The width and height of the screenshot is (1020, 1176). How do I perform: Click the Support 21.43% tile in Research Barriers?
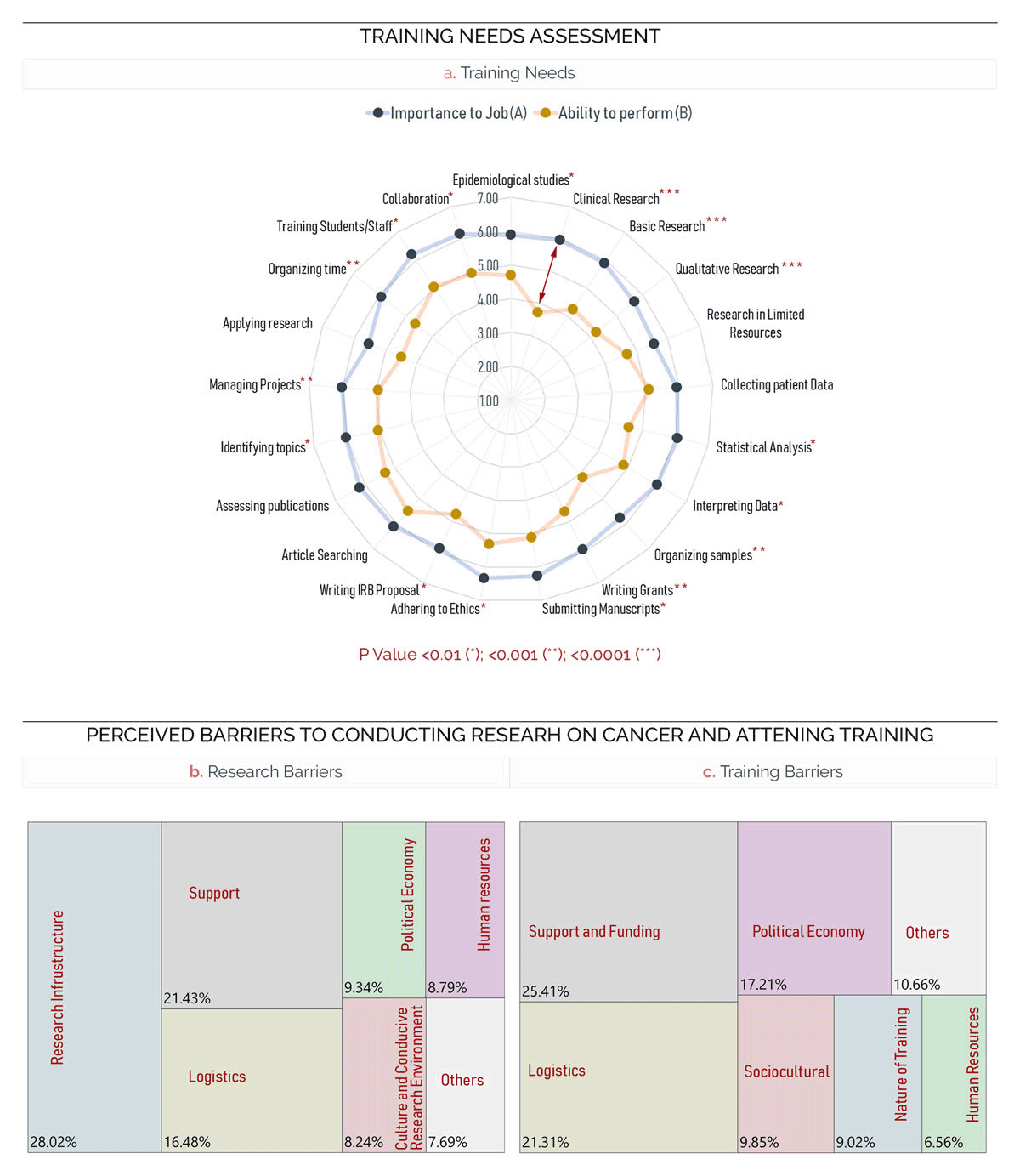pos(252,915)
